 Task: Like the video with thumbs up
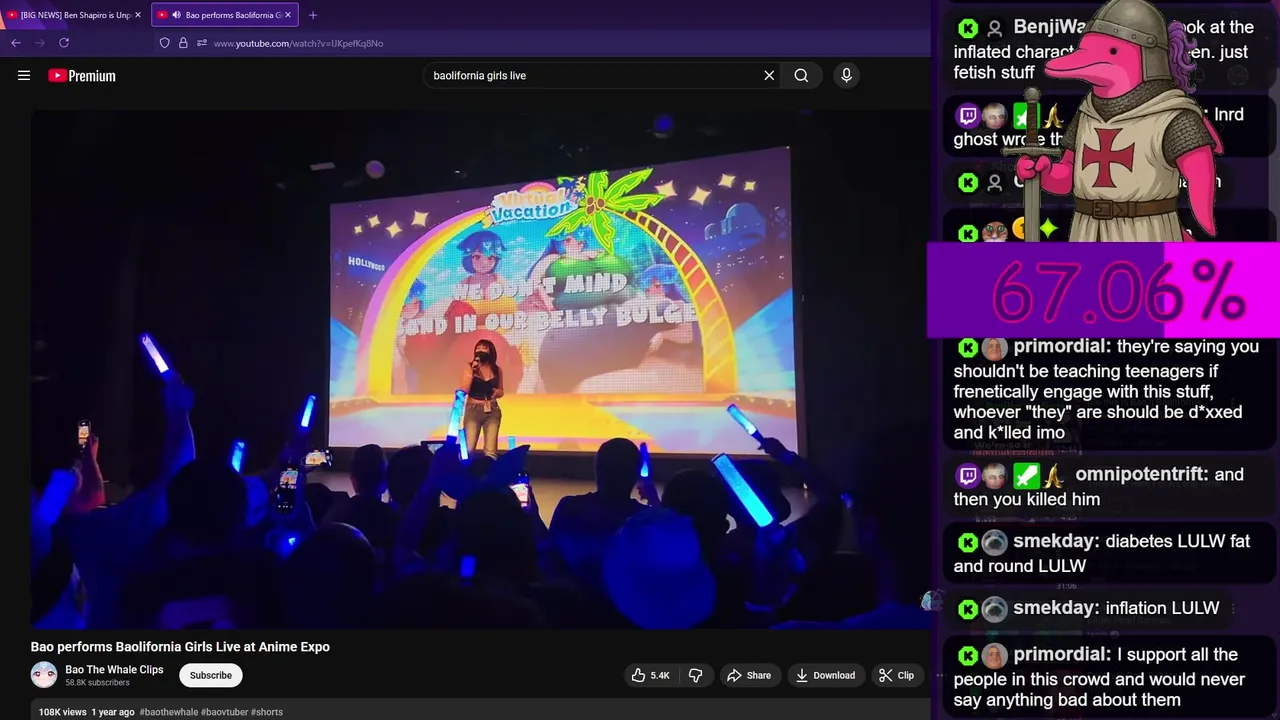[x=650, y=675]
